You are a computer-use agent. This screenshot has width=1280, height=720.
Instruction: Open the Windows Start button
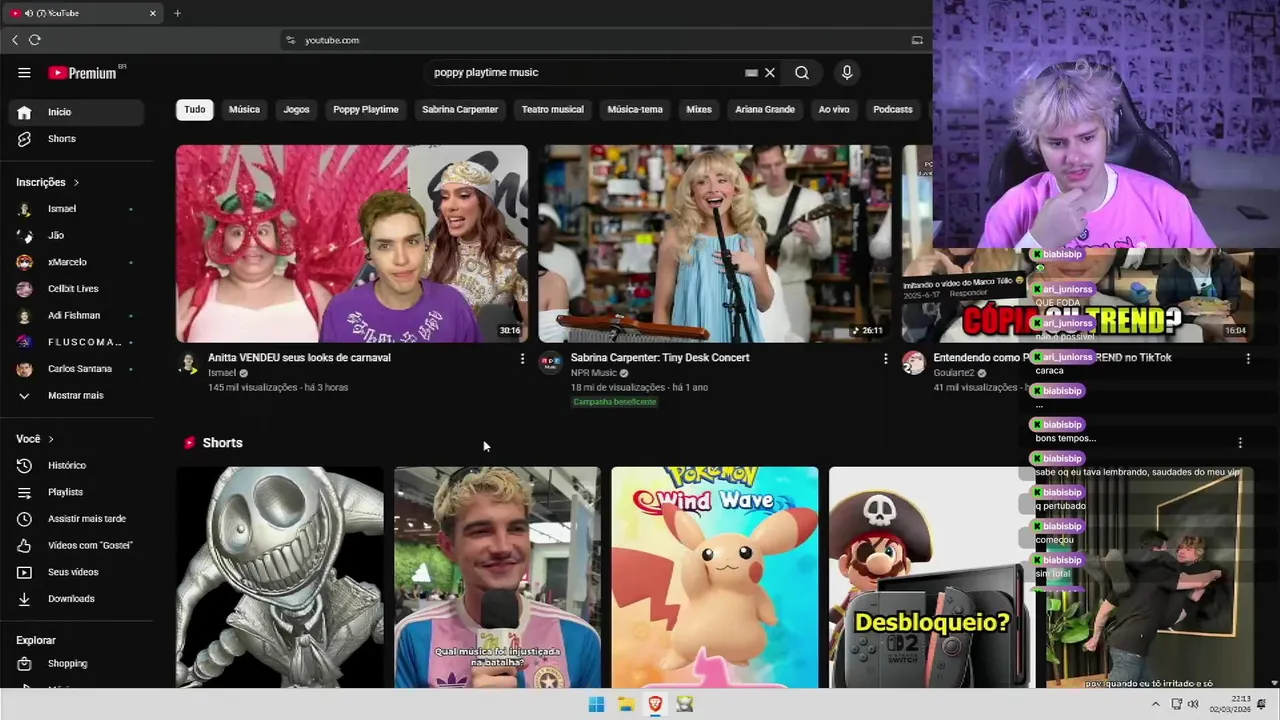tap(596, 704)
